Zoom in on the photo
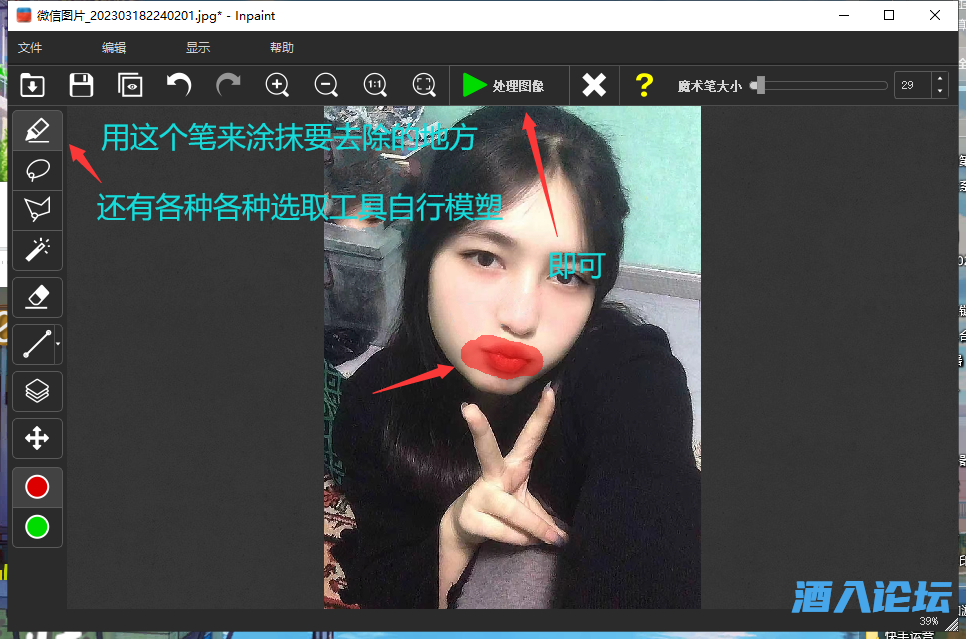This screenshot has height=639, width=966. [277, 85]
